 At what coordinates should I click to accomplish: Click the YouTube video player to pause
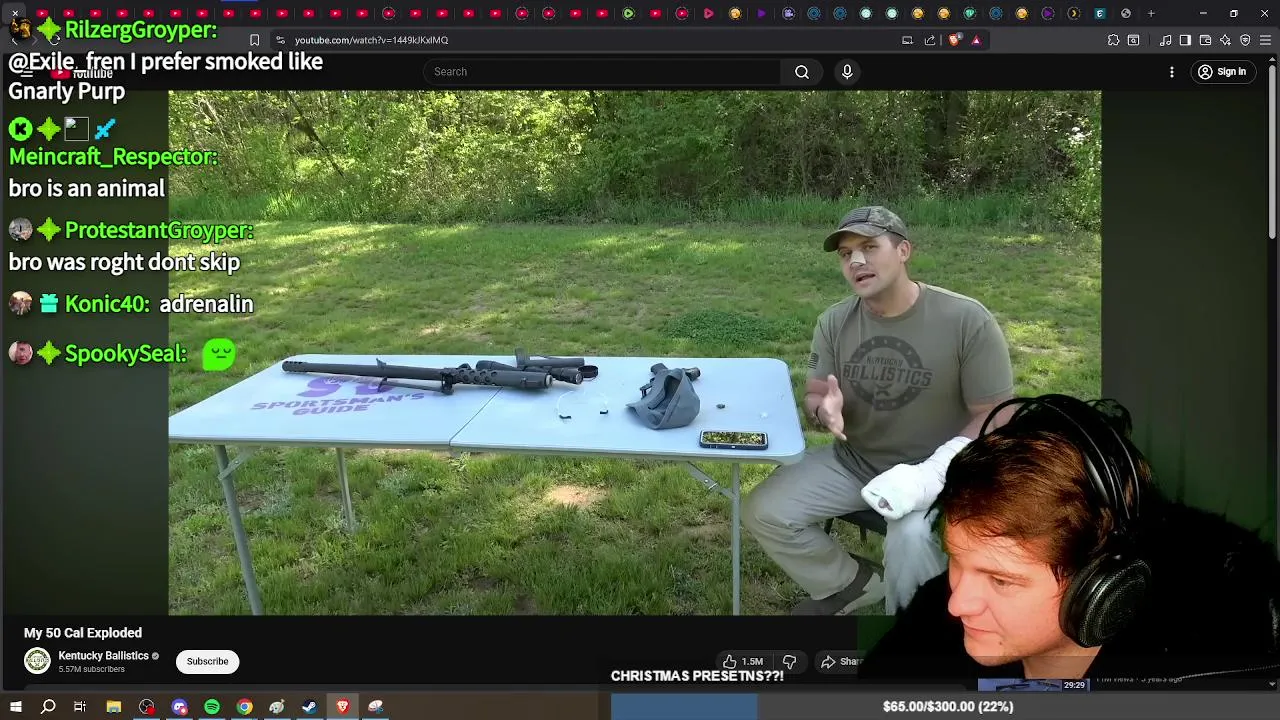click(x=634, y=352)
